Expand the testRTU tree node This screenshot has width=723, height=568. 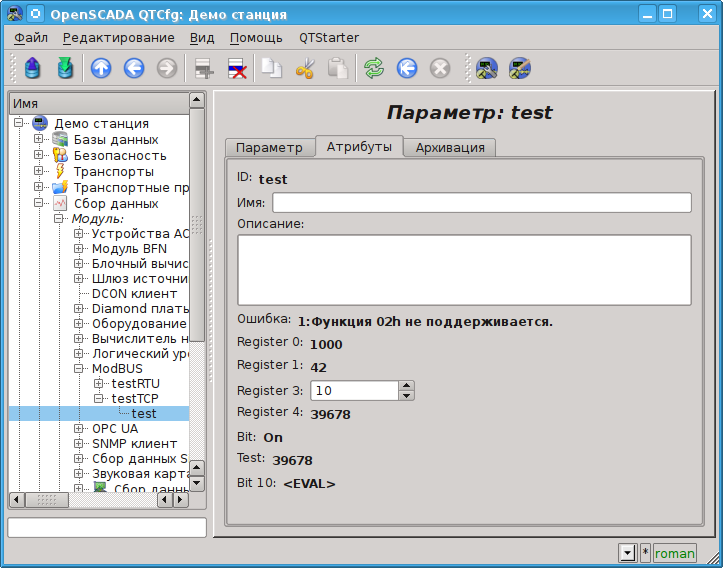98,383
